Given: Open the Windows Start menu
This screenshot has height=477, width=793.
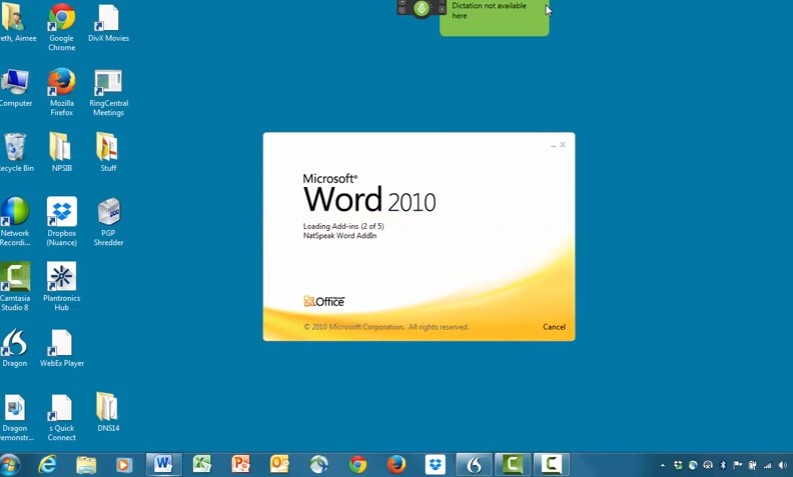Looking at the screenshot, I should coord(10,464).
